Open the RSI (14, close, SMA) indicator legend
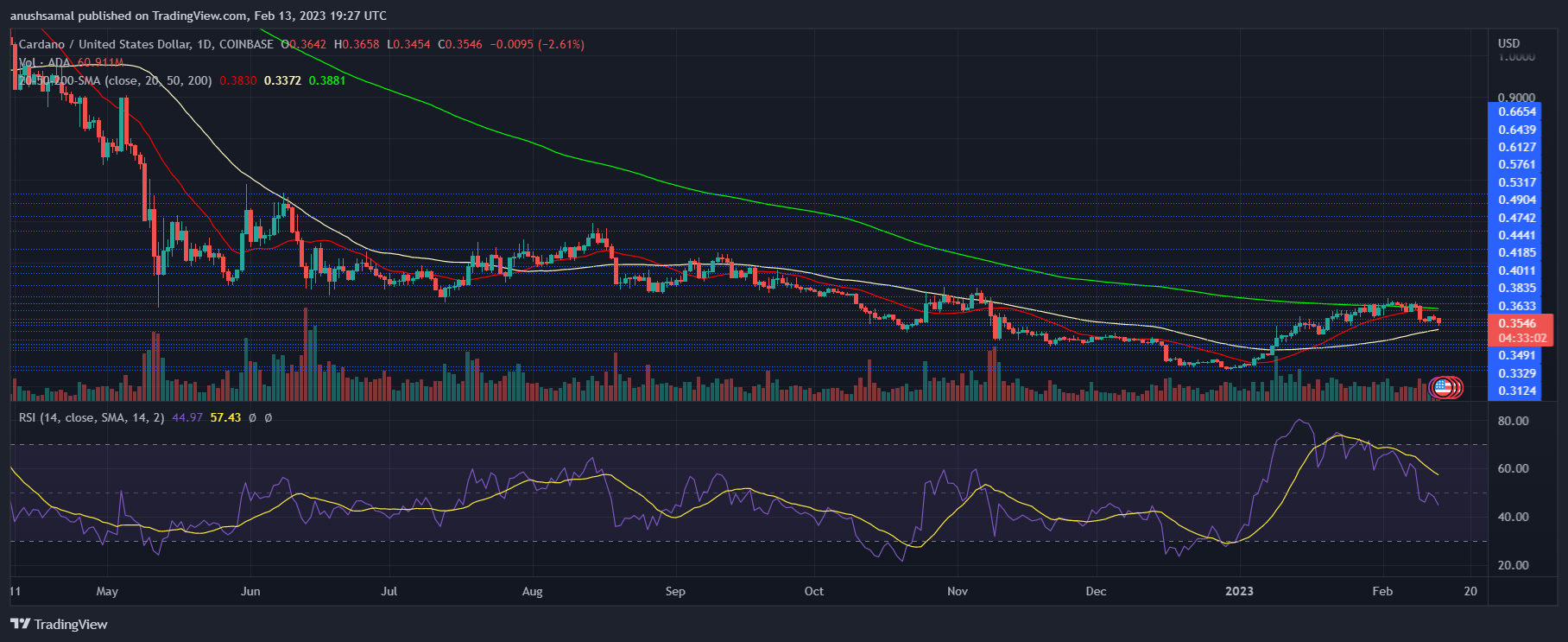 pos(92,417)
